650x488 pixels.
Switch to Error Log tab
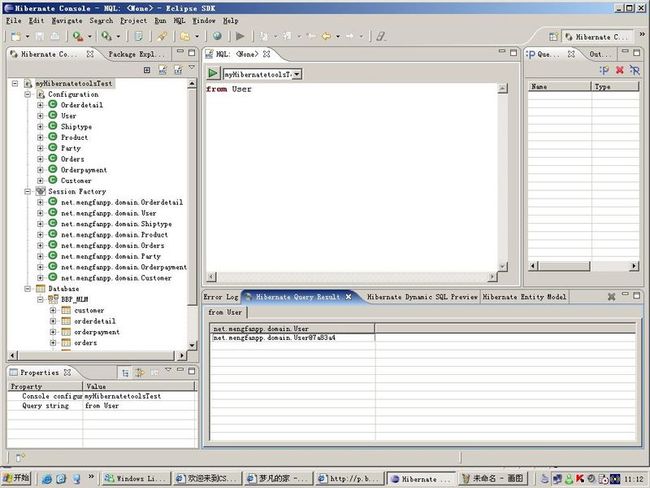point(221,297)
